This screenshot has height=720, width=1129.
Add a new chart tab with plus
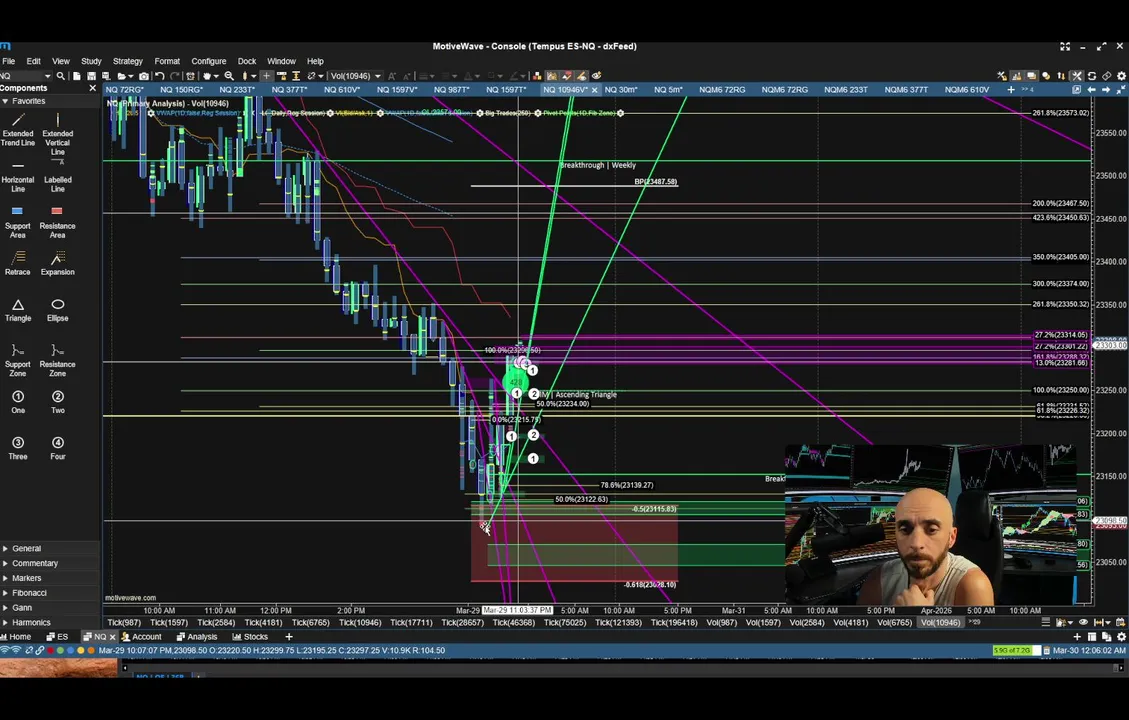pyautogui.click(x=1011, y=90)
